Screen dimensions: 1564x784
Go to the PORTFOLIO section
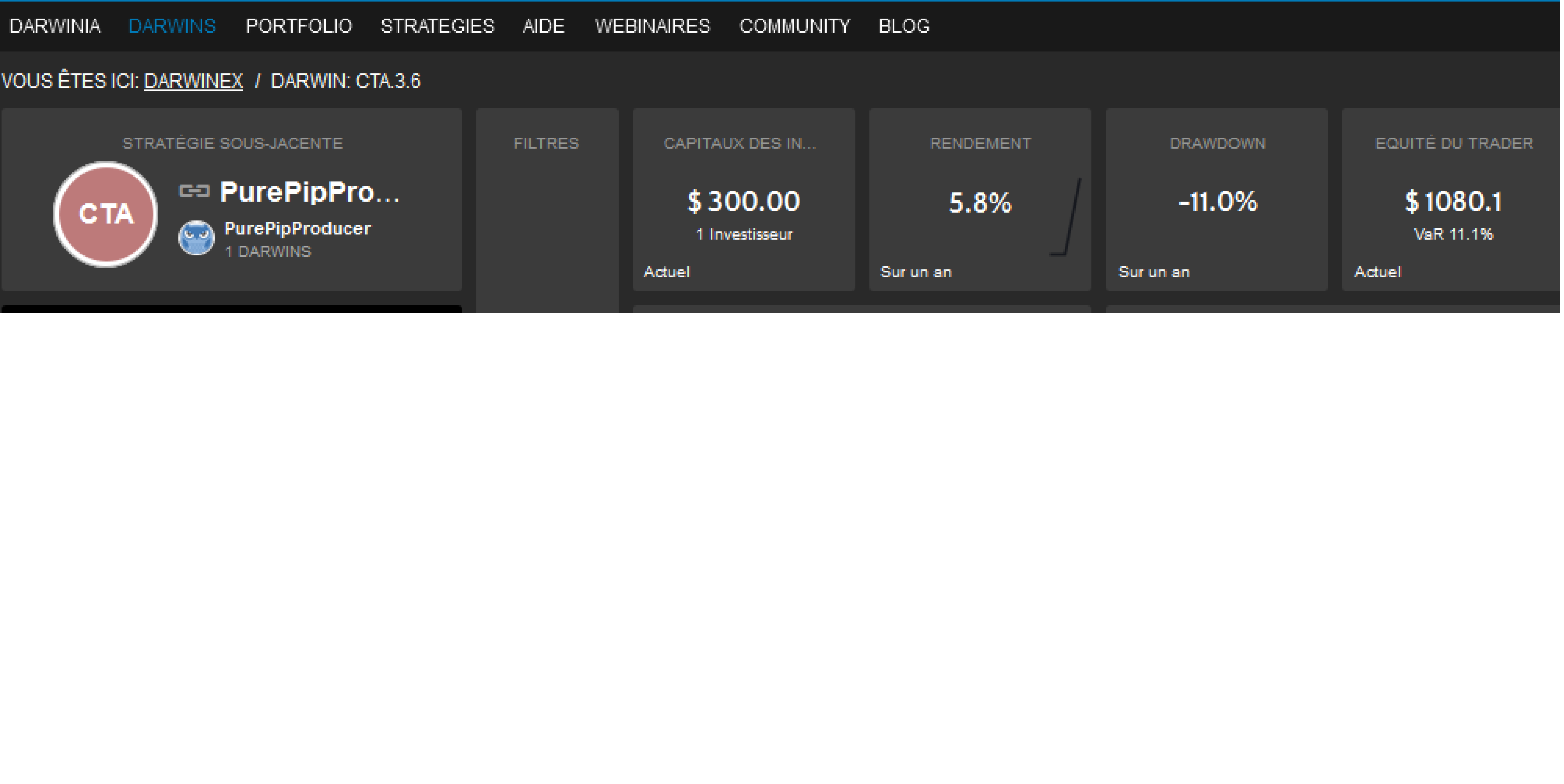pos(299,26)
